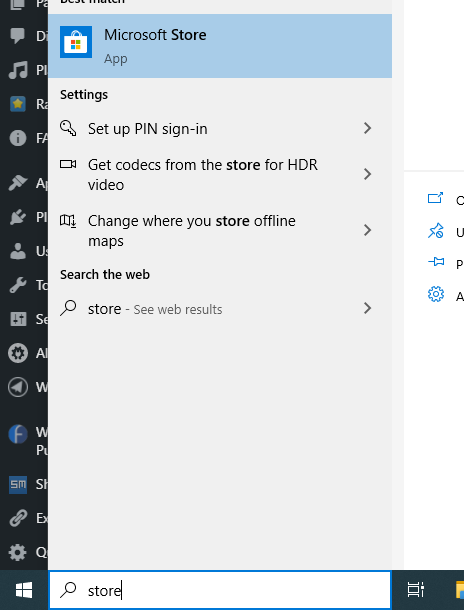This screenshot has width=464, height=611.
Task: Click the Plugins plug icon in sidebar
Action: [18, 217]
